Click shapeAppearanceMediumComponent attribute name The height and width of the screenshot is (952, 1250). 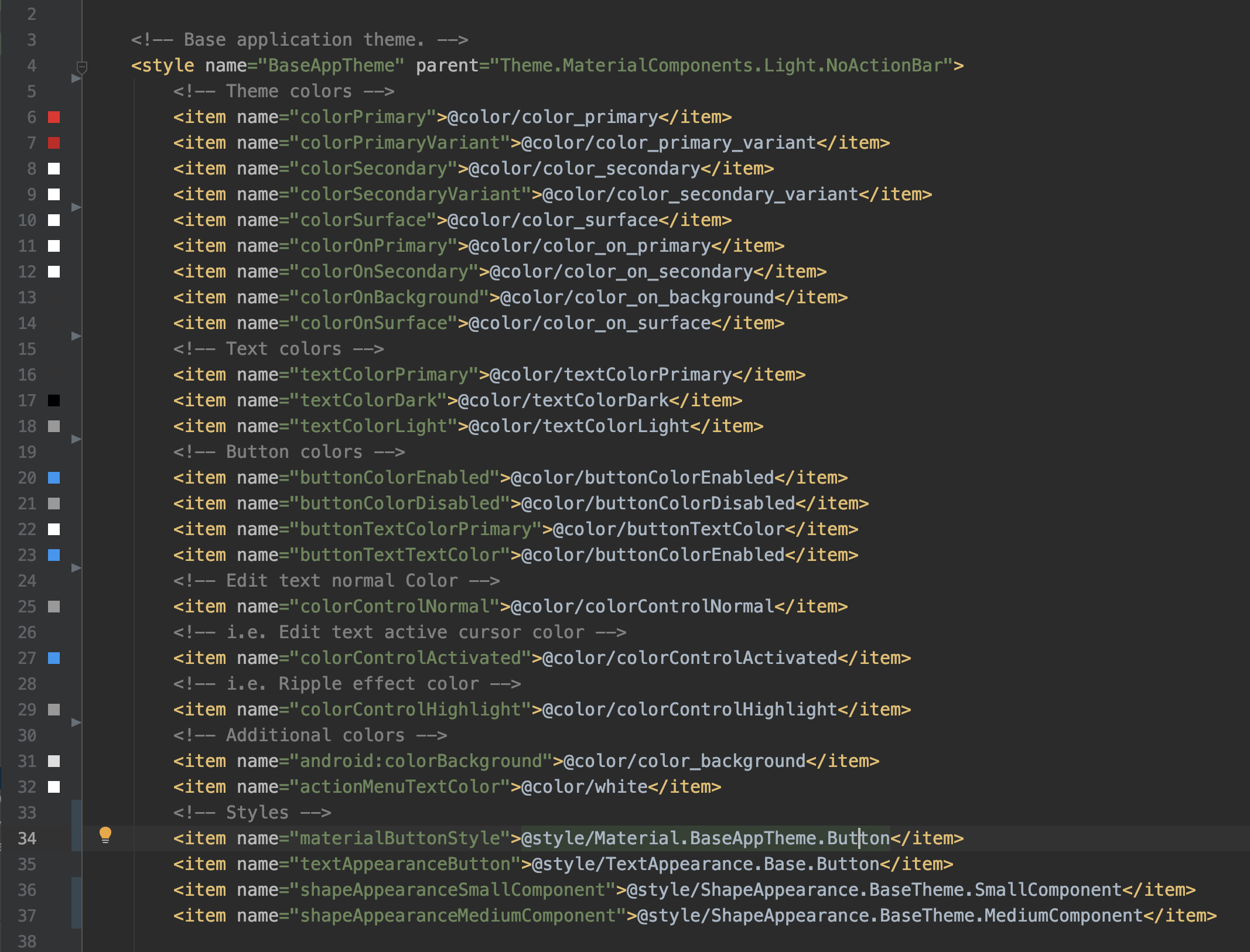pos(457,916)
